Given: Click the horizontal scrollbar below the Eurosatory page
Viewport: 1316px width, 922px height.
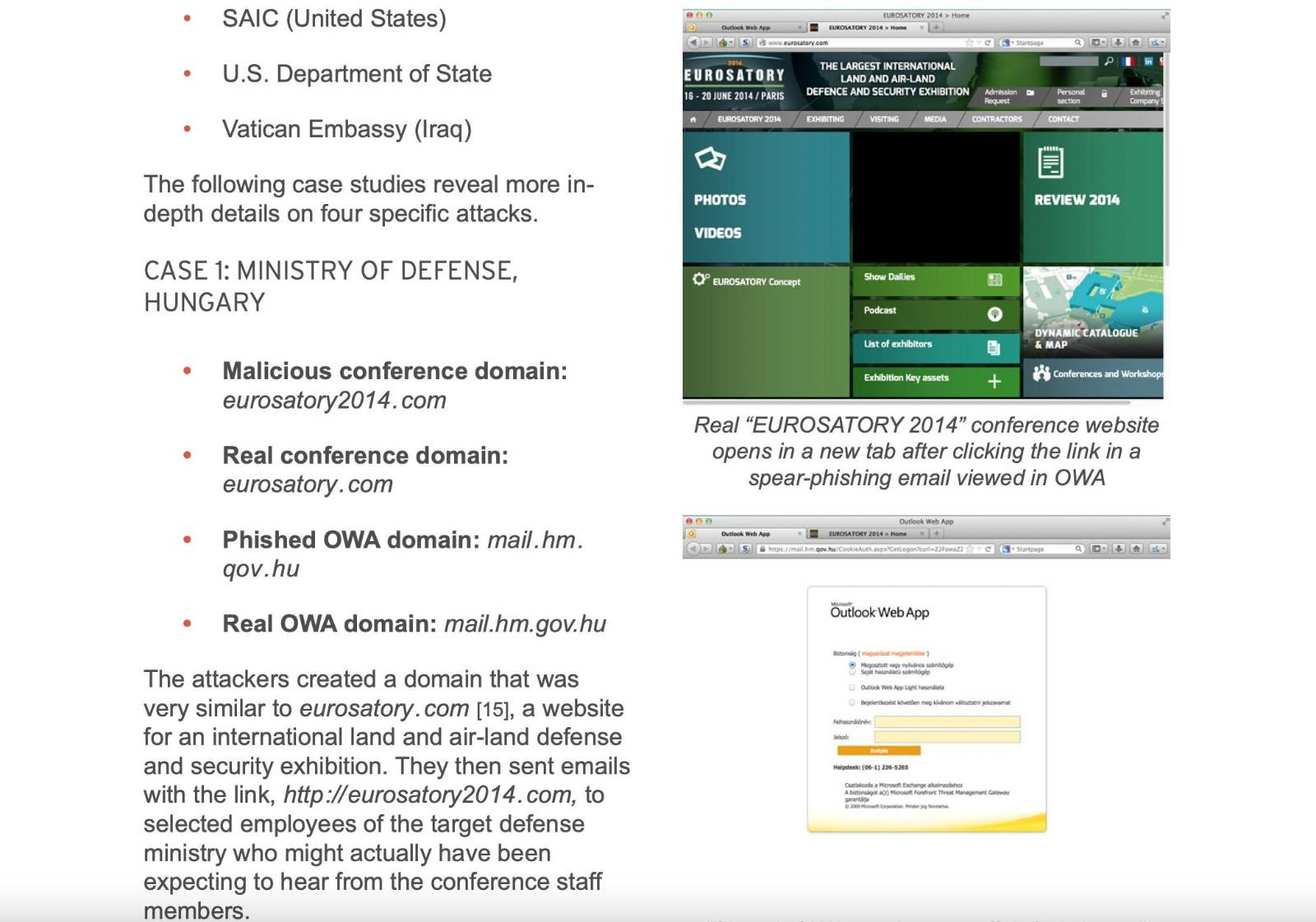Looking at the screenshot, I should point(905,403).
